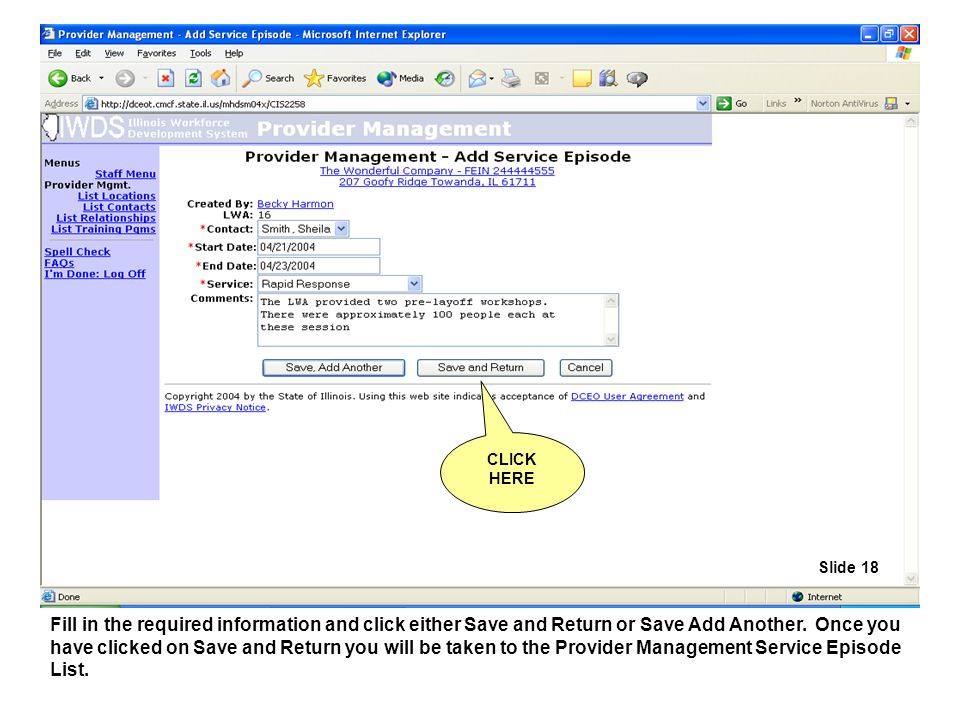The width and height of the screenshot is (960, 720).
Task: Click inside the Comments text area
Action: (x=431, y=320)
